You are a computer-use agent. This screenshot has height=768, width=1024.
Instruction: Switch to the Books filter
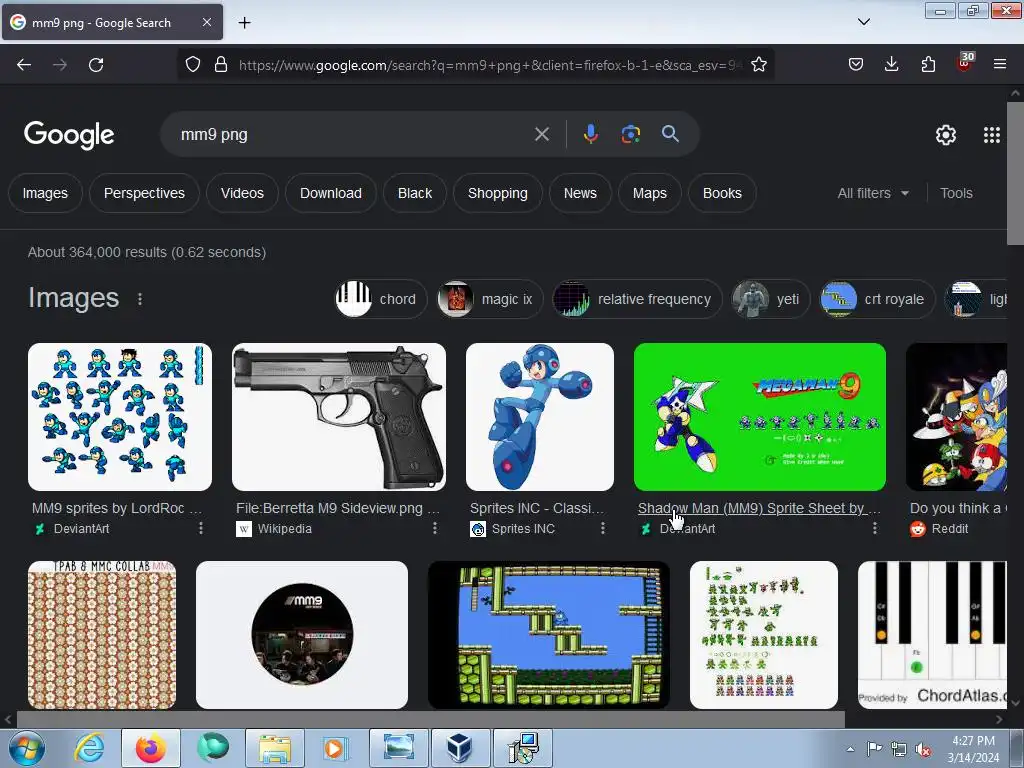pos(722,193)
